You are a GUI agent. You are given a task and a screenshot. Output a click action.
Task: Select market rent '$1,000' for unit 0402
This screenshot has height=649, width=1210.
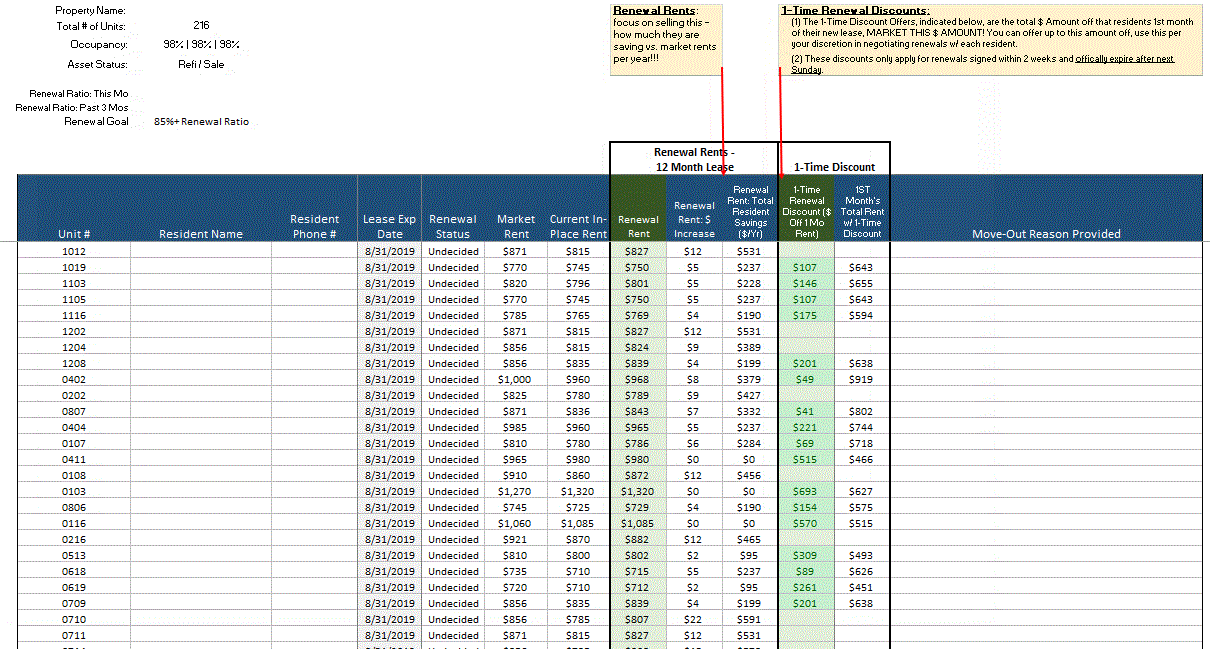pos(516,379)
